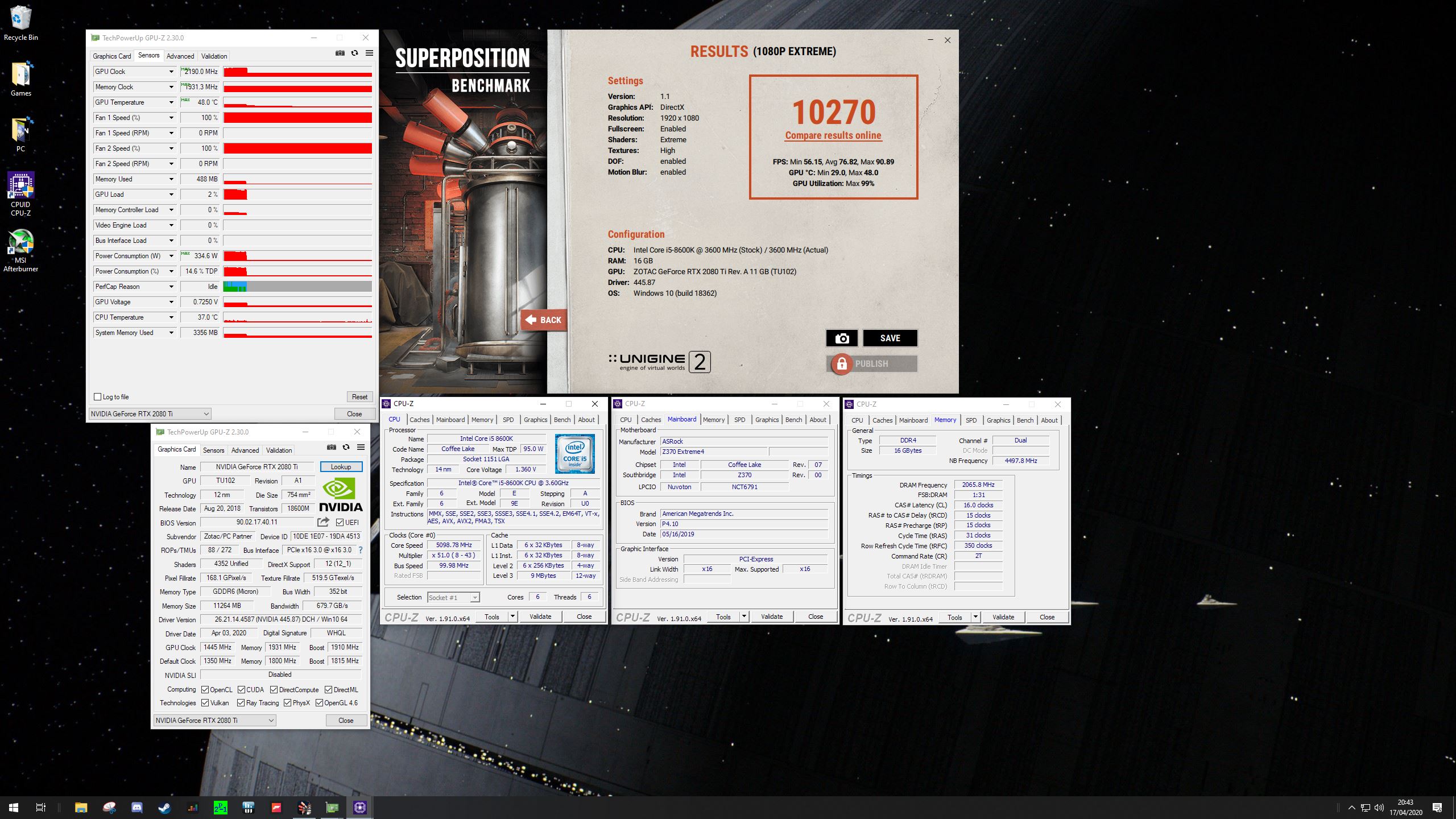Click the BIOS Version field in GPU-Z
Viewport: 1456px width, 819px height.
pyautogui.click(x=257, y=522)
